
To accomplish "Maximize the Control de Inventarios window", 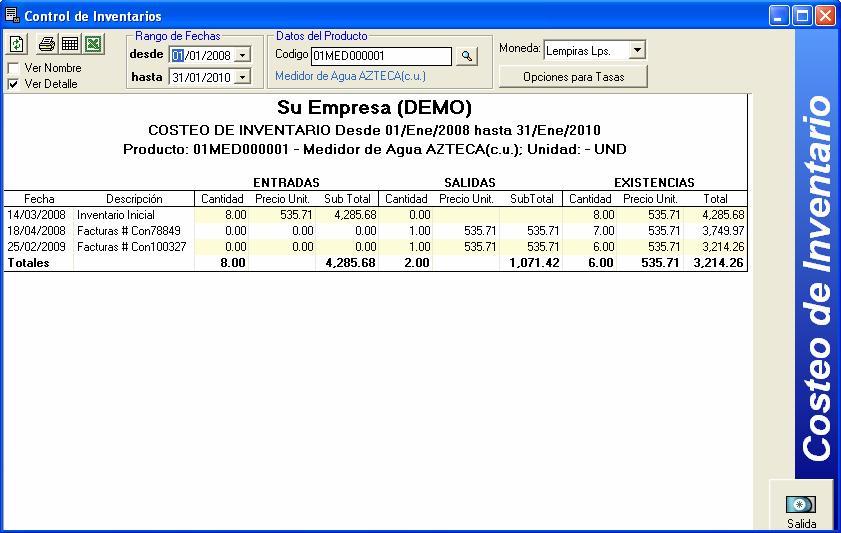I will point(802,16).
